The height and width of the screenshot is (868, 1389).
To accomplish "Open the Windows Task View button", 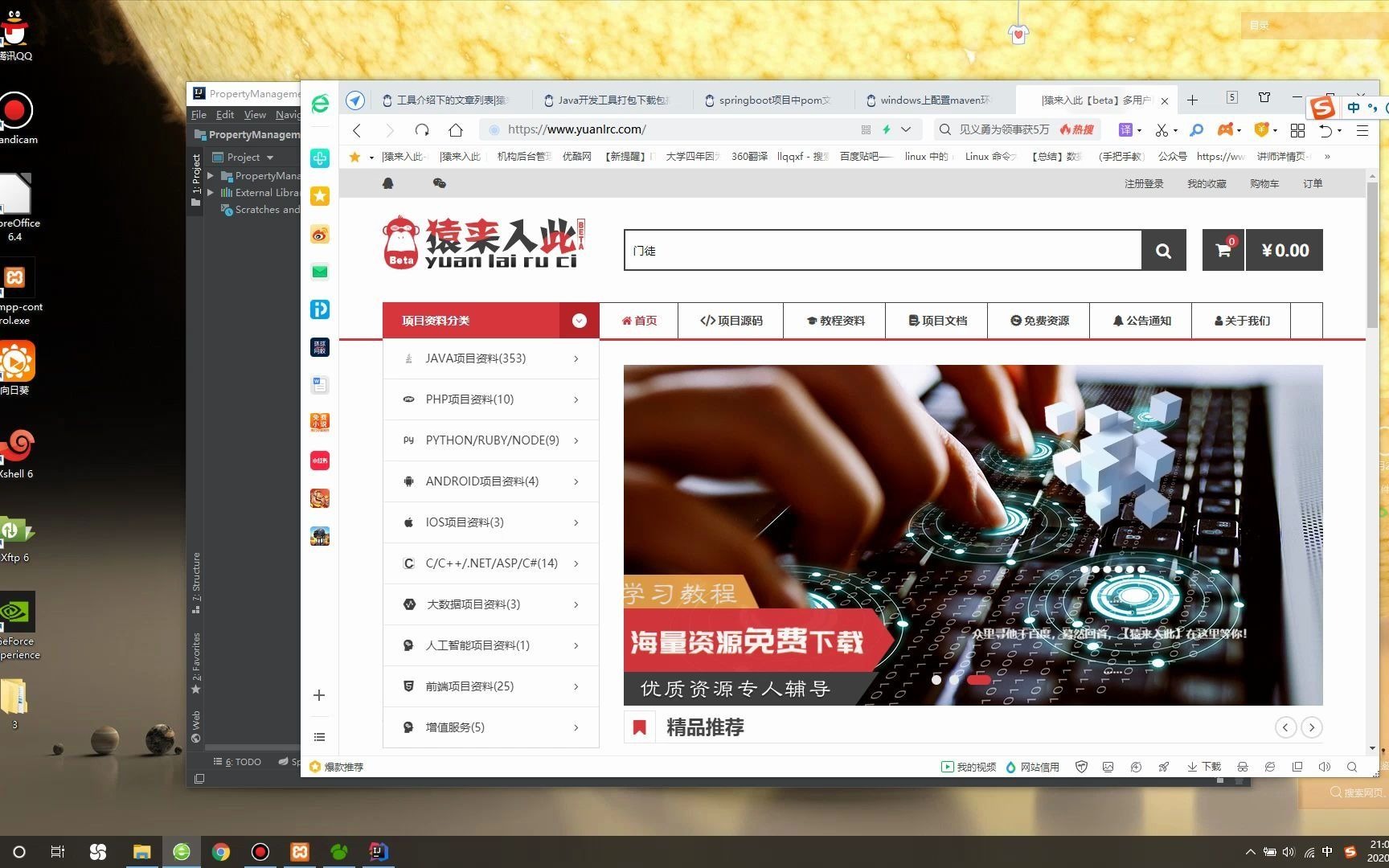I will click(x=58, y=852).
